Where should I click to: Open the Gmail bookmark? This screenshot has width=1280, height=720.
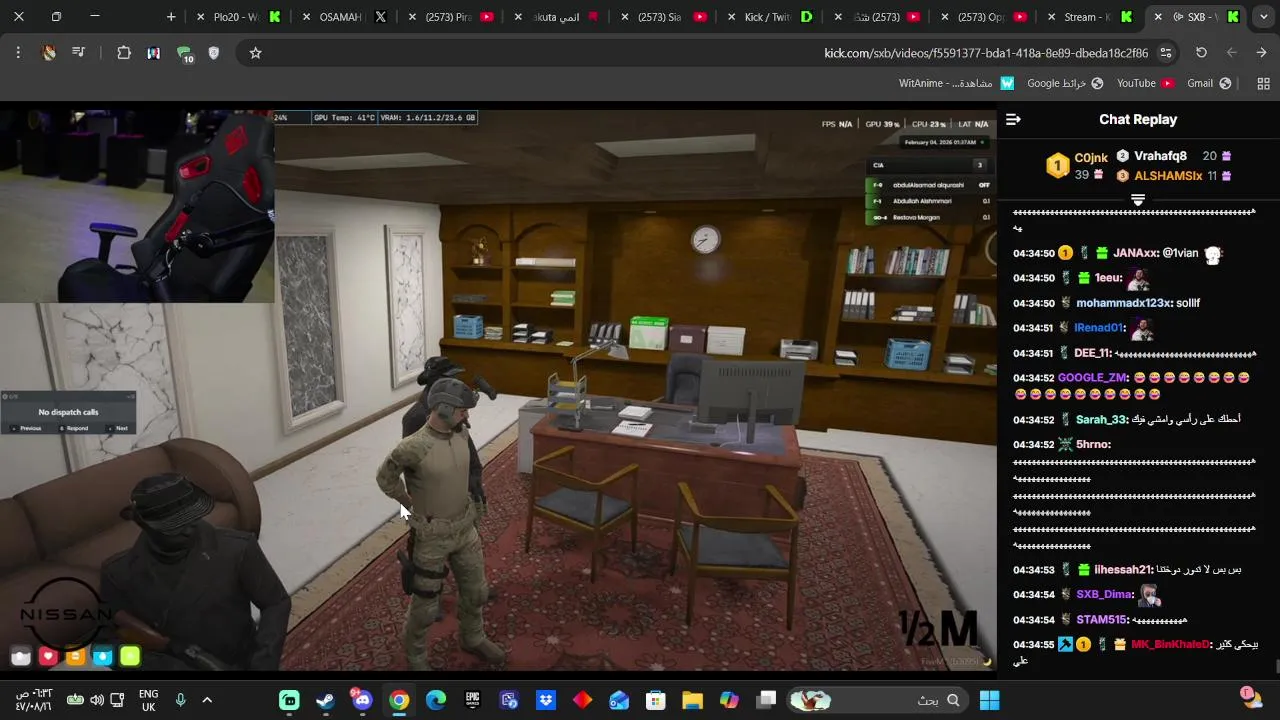tap(1209, 84)
